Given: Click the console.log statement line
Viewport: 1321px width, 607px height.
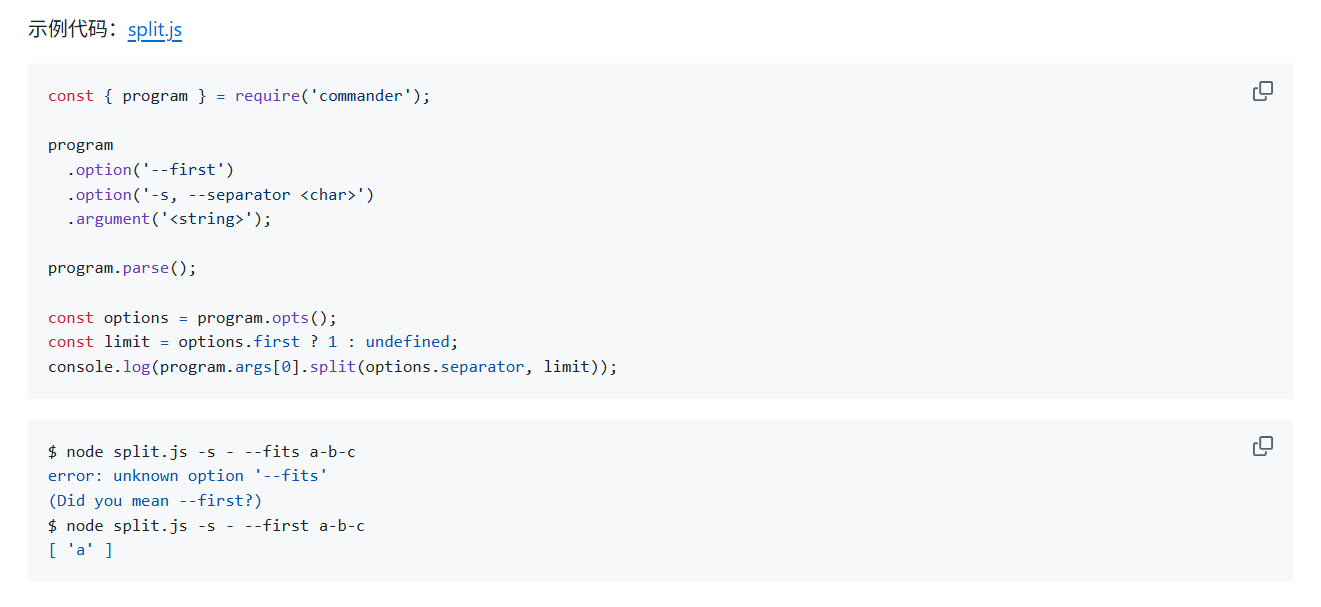Looking at the screenshot, I should click(333, 367).
